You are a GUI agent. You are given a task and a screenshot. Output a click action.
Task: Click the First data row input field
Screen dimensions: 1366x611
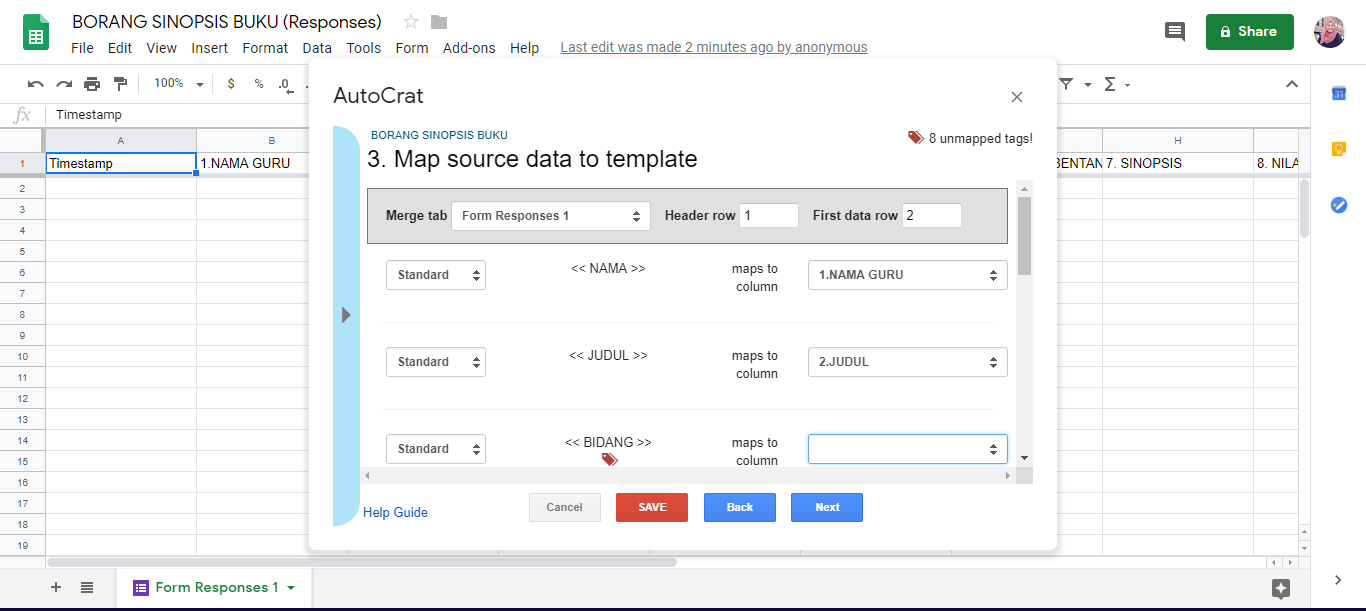coord(932,215)
